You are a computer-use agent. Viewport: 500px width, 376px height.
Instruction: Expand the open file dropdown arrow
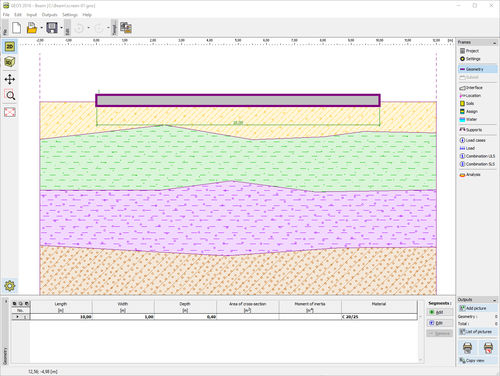coord(42,28)
